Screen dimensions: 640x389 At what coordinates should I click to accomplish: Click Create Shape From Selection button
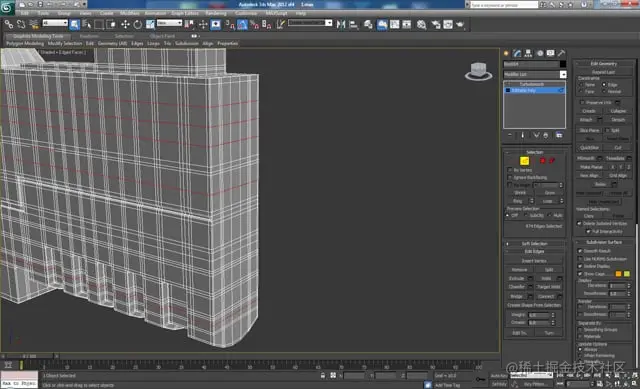coord(534,305)
